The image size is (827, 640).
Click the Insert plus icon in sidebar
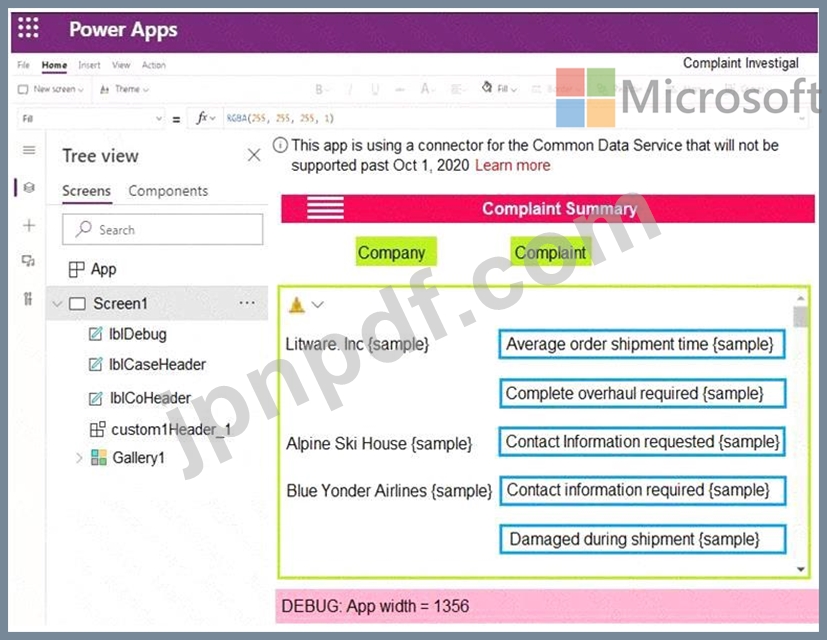point(29,225)
